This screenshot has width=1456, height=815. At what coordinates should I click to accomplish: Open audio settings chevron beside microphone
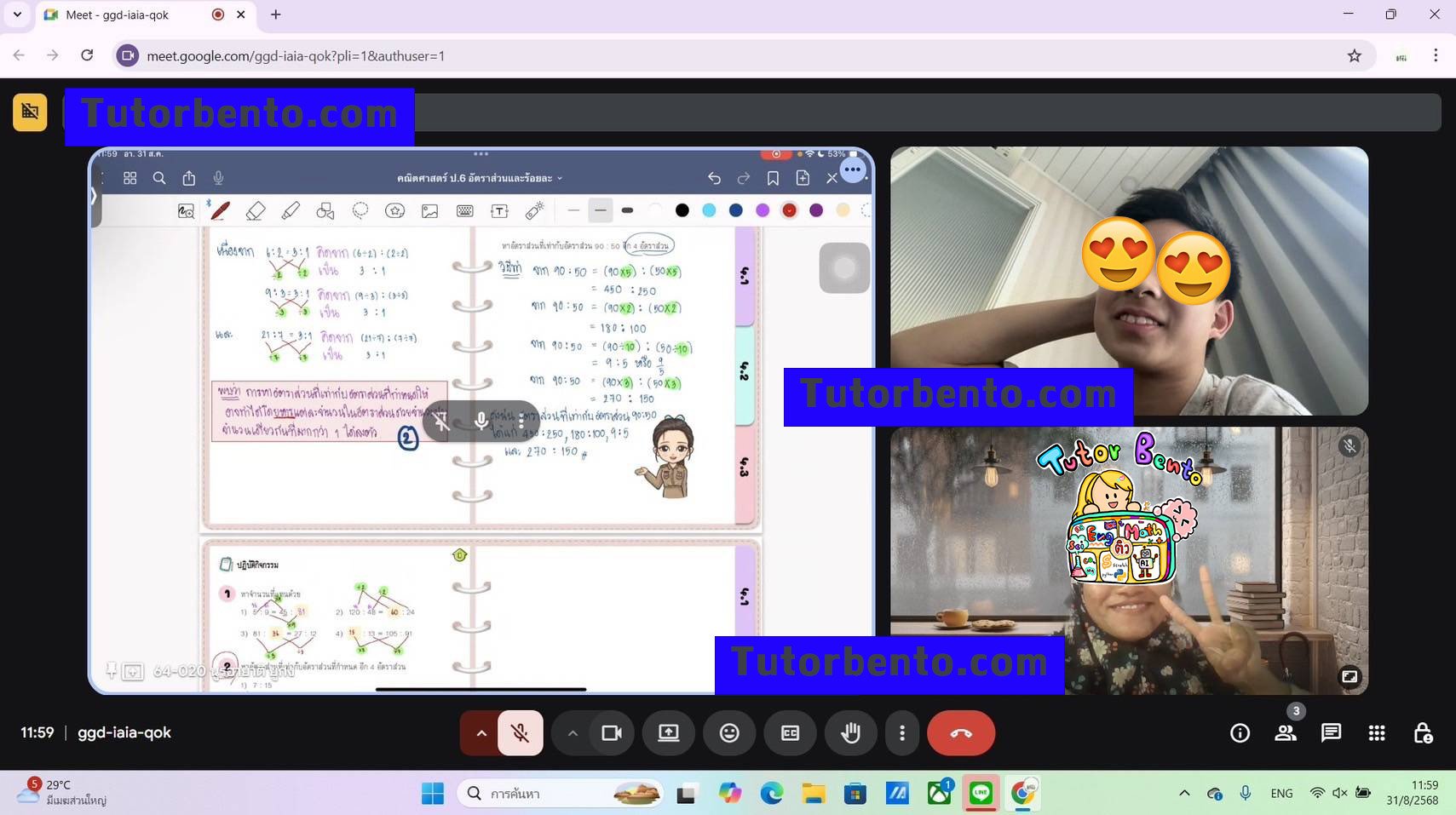[x=481, y=732]
